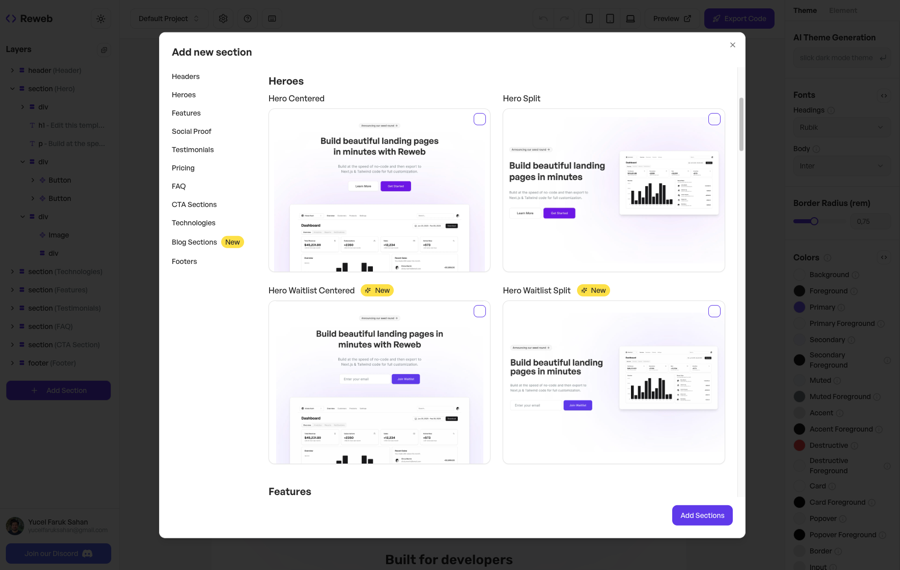Open the Headings font dropdown (Rubik)

(841, 127)
